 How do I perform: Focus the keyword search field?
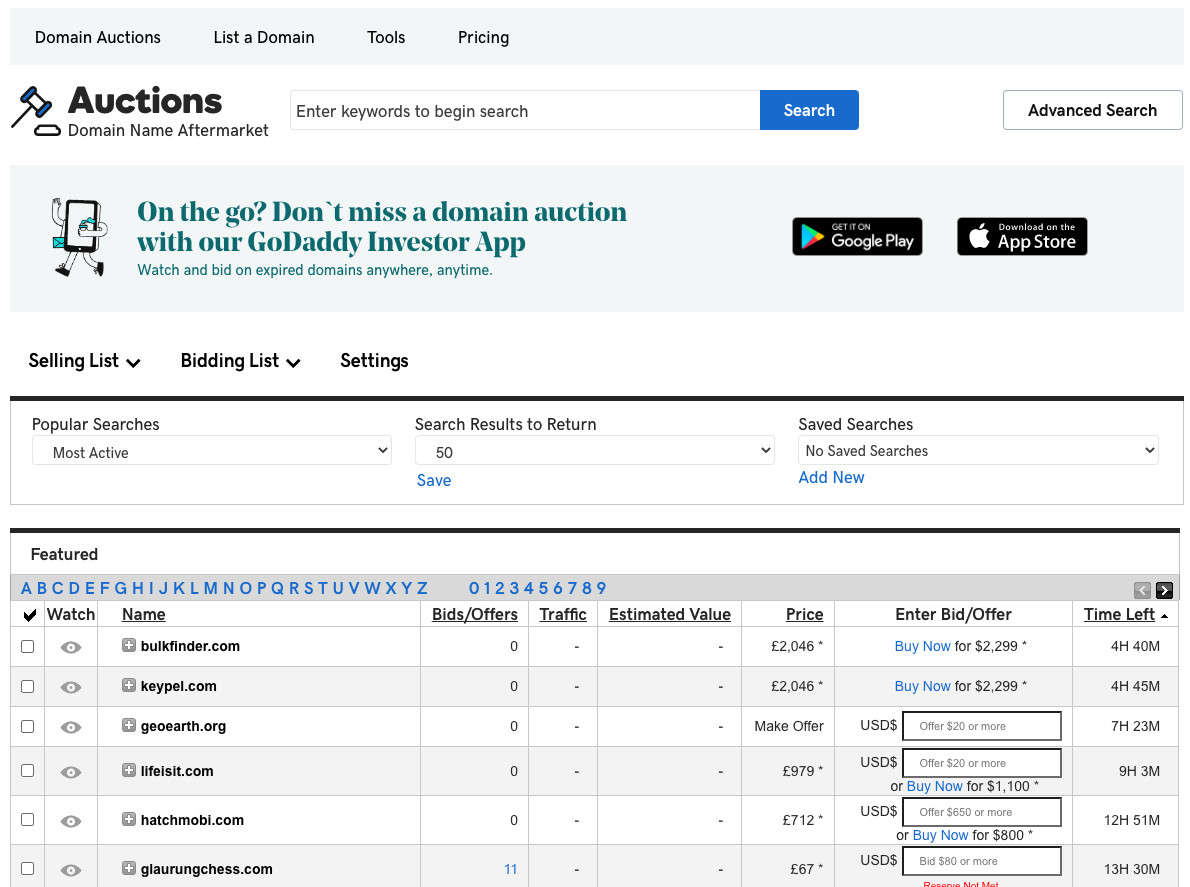coord(525,111)
